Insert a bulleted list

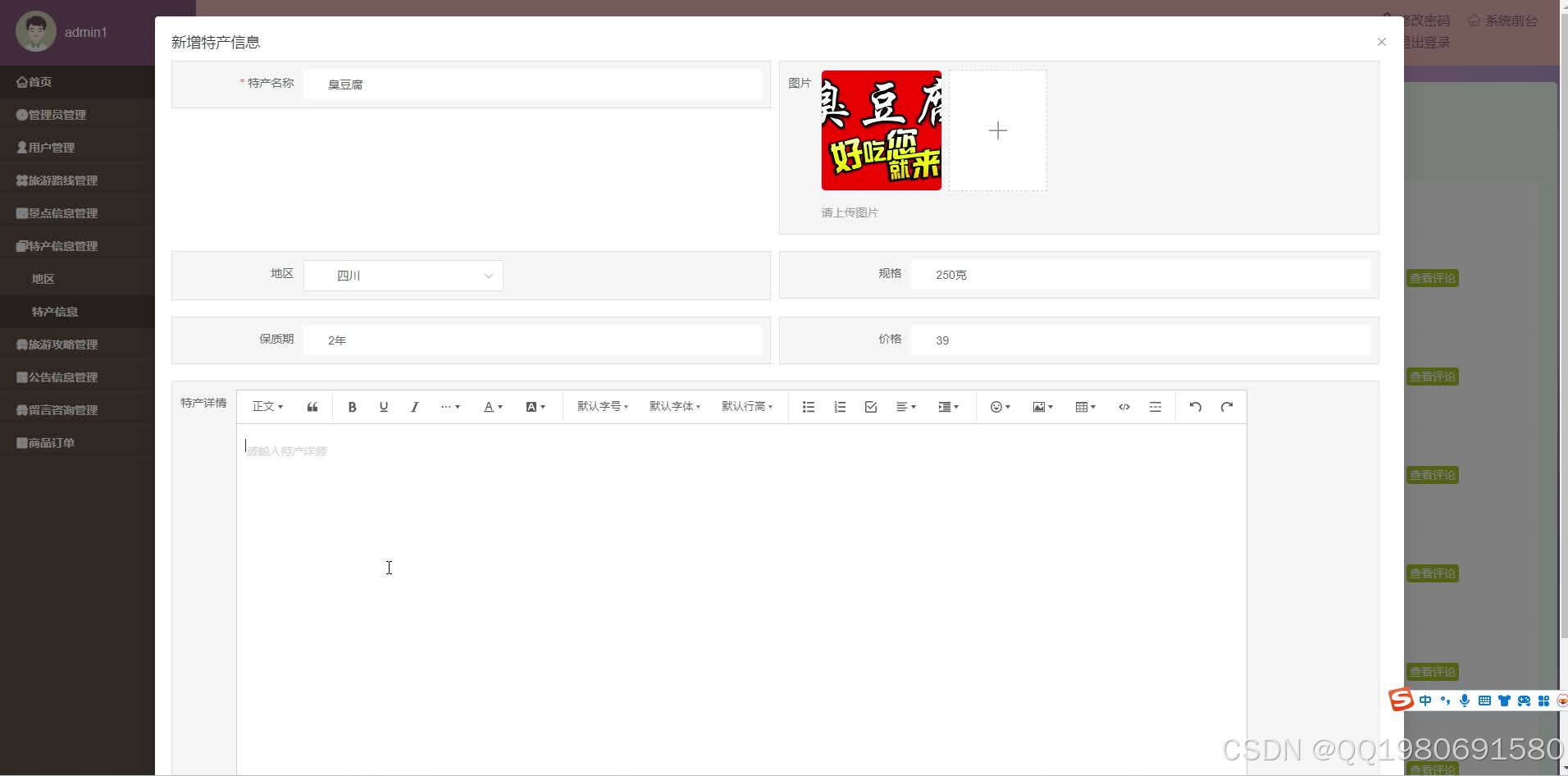pos(809,407)
